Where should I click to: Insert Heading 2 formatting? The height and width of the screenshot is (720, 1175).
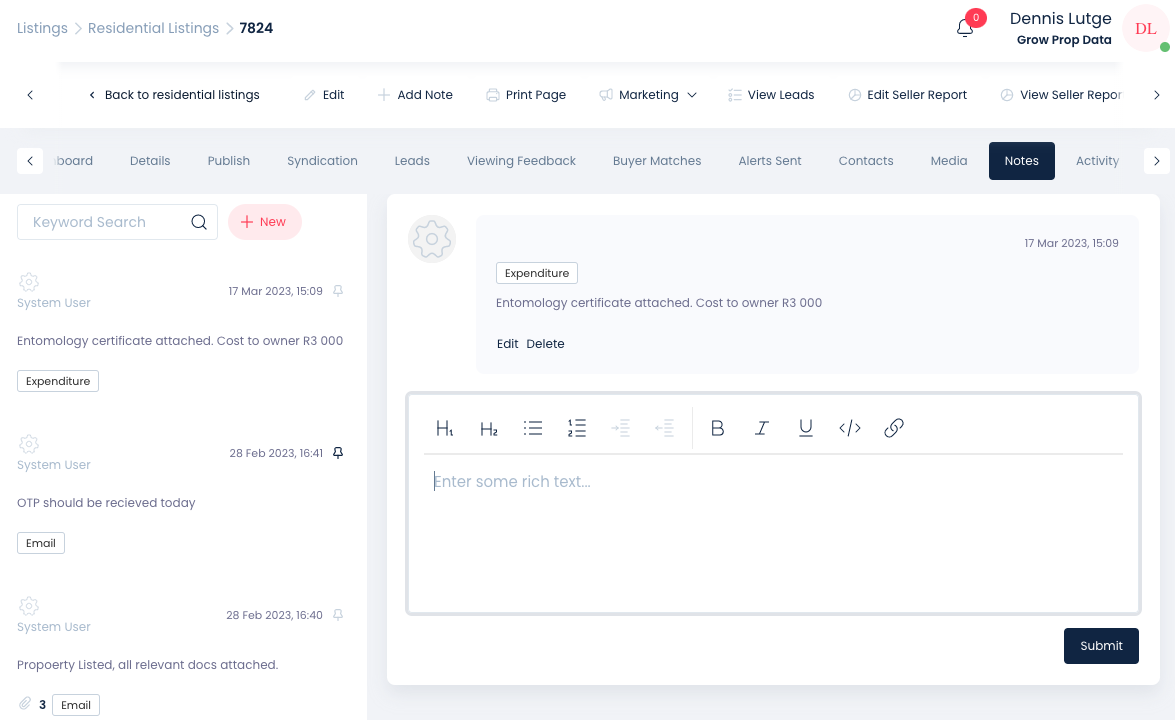pos(489,428)
